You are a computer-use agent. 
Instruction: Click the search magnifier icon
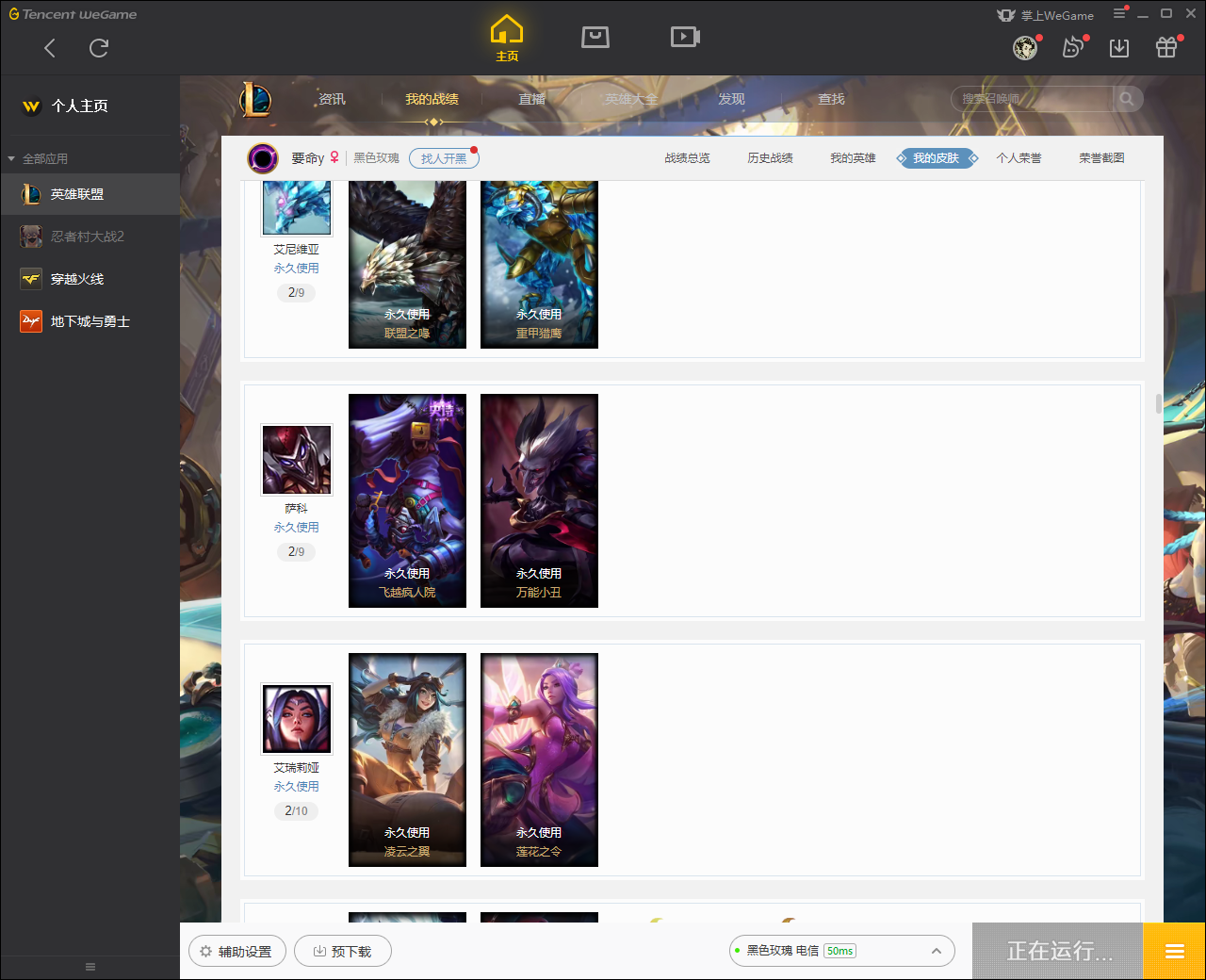(1127, 99)
